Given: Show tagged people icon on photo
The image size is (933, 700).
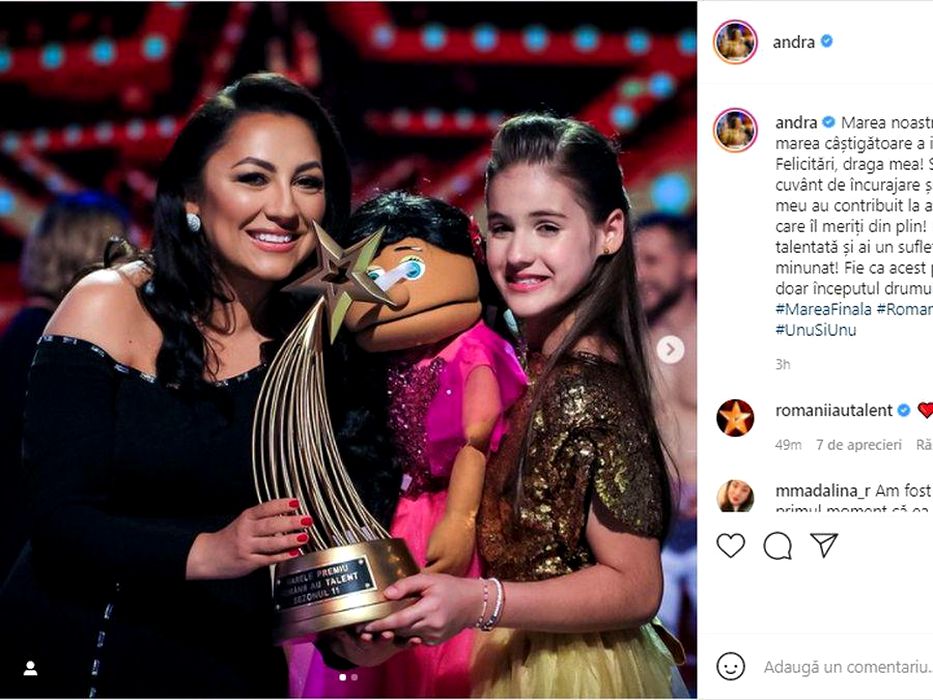Looking at the screenshot, I should [30, 668].
